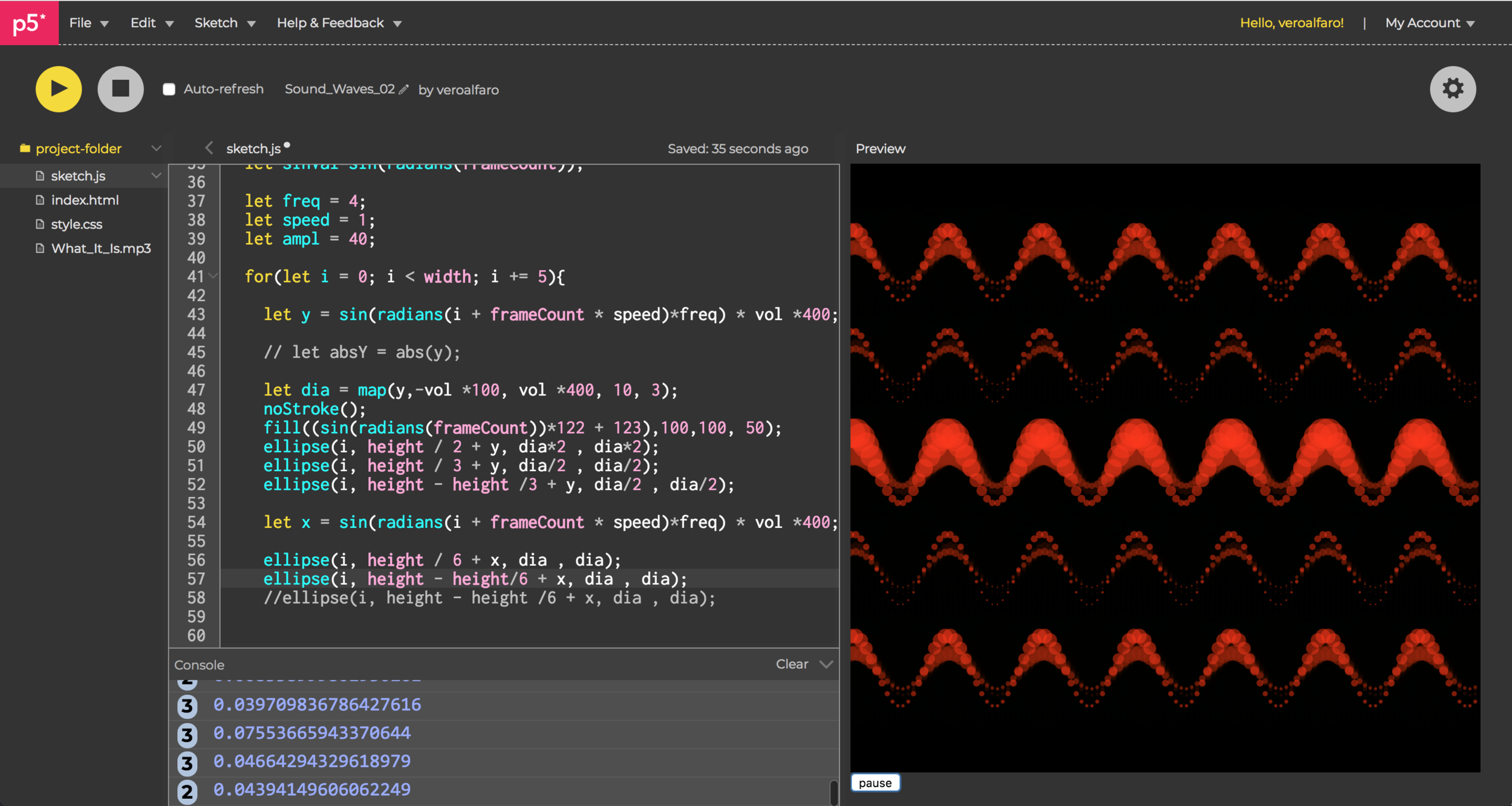Click console value 0.07553665943370644
The height and width of the screenshot is (806, 1512).
click(312, 733)
